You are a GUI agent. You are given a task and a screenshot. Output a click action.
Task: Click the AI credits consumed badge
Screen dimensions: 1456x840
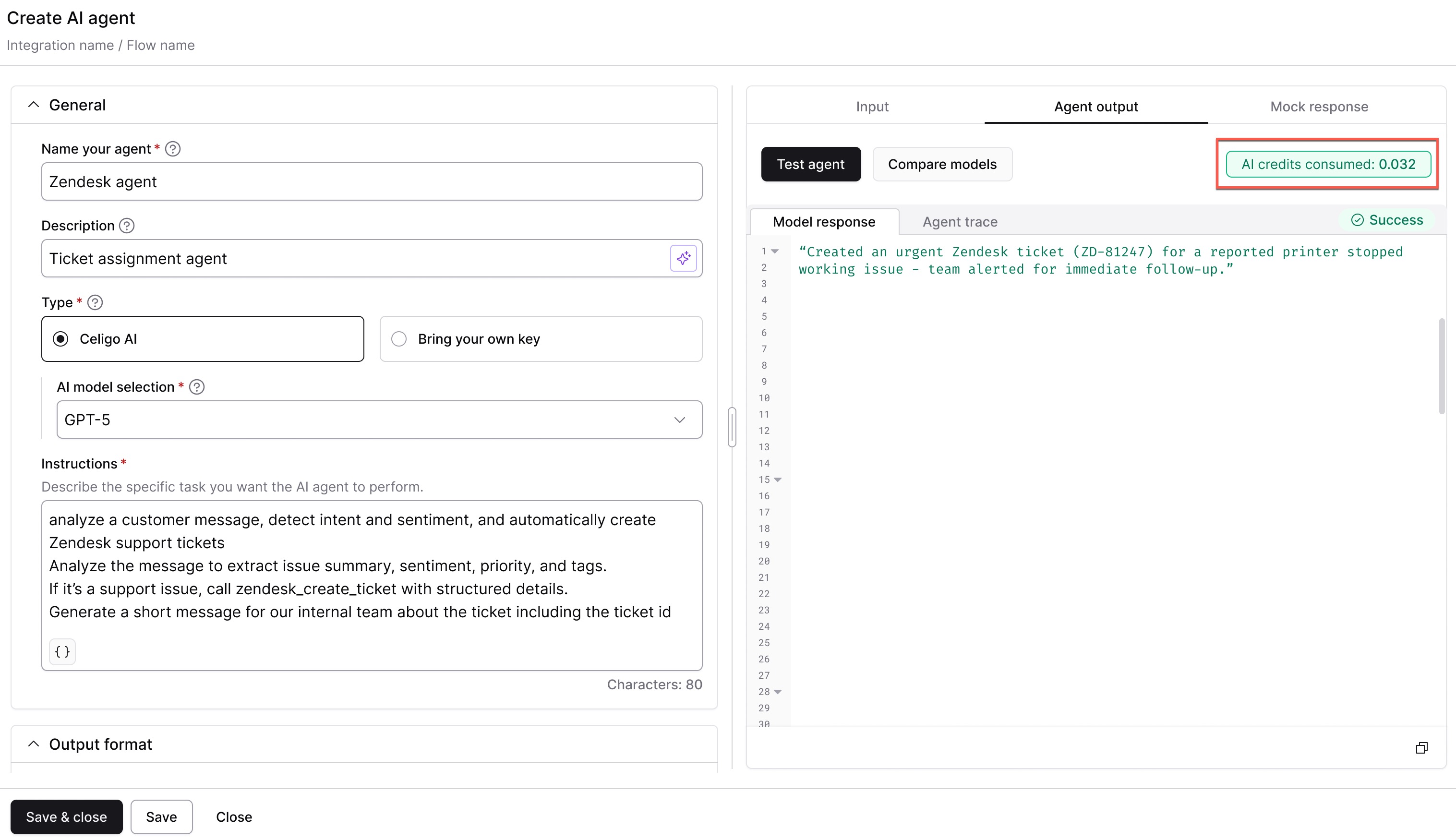1328,164
